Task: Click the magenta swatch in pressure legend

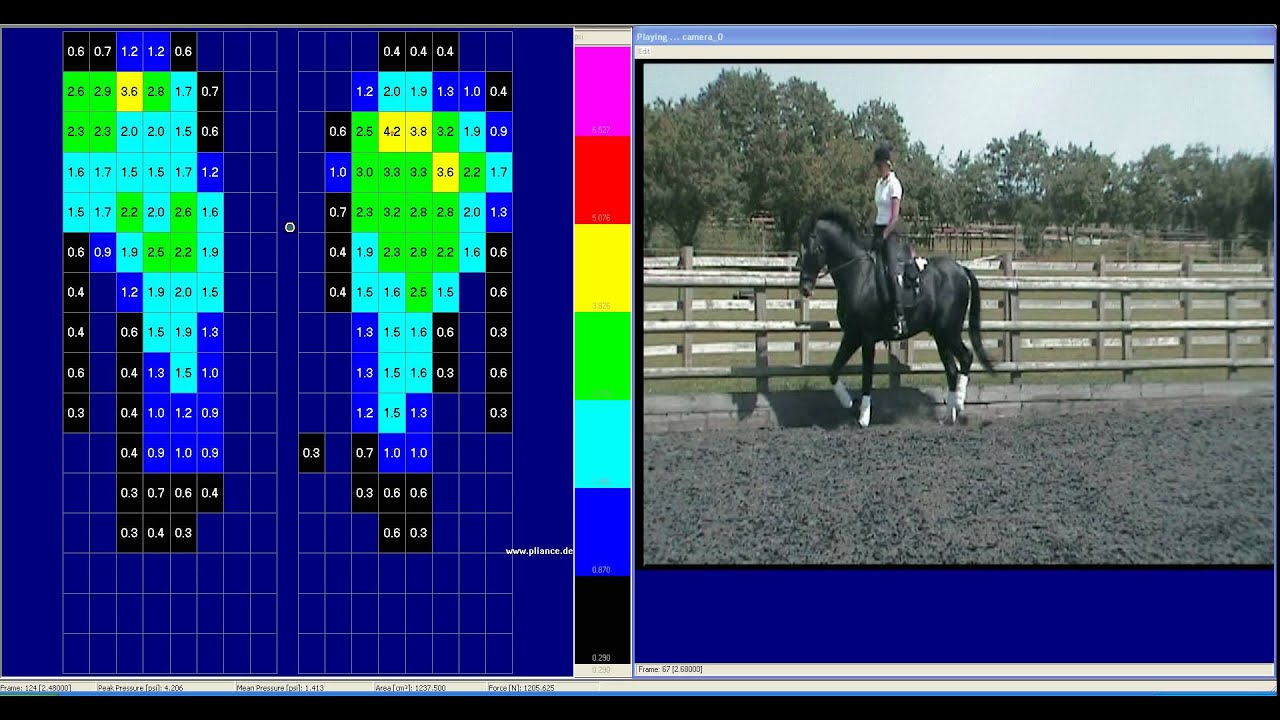Action: (602, 91)
